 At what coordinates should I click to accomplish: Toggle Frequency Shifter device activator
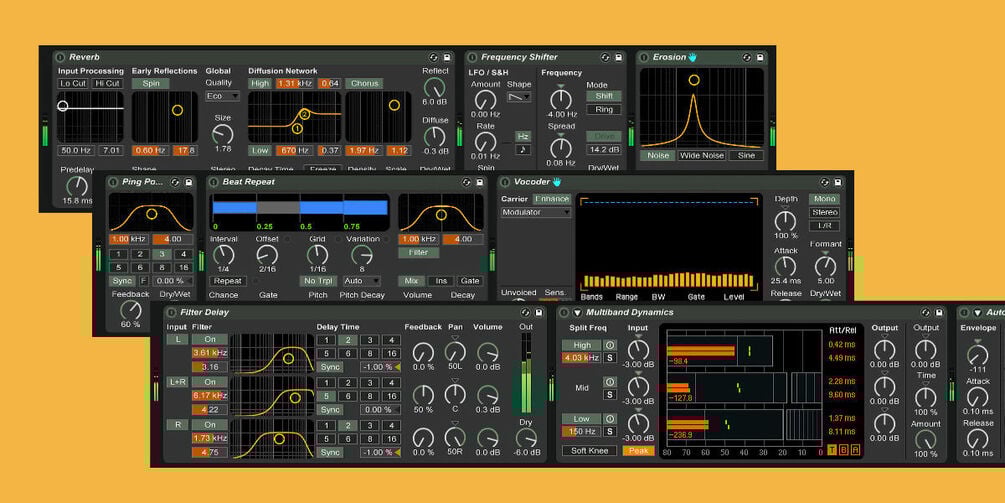click(472, 57)
